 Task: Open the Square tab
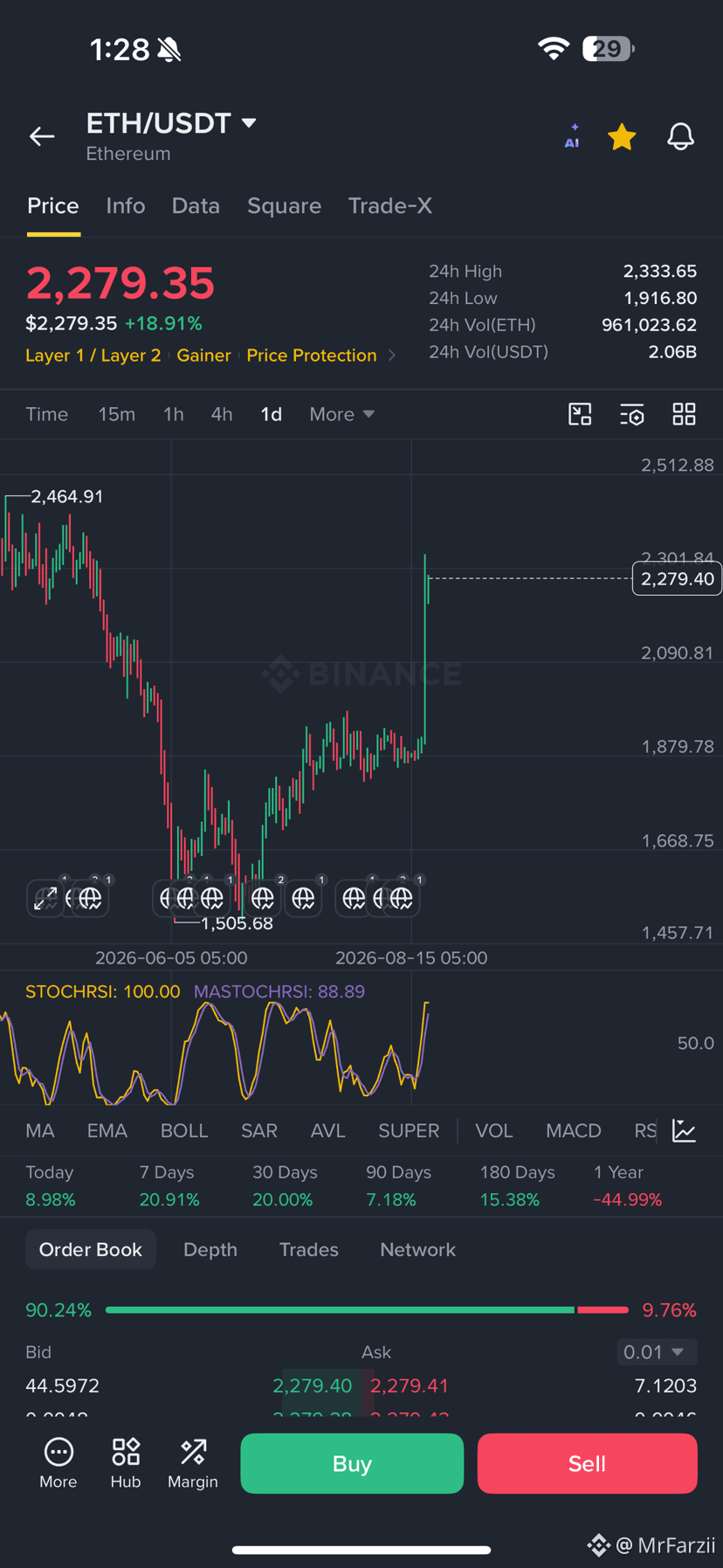click(284, 205)
